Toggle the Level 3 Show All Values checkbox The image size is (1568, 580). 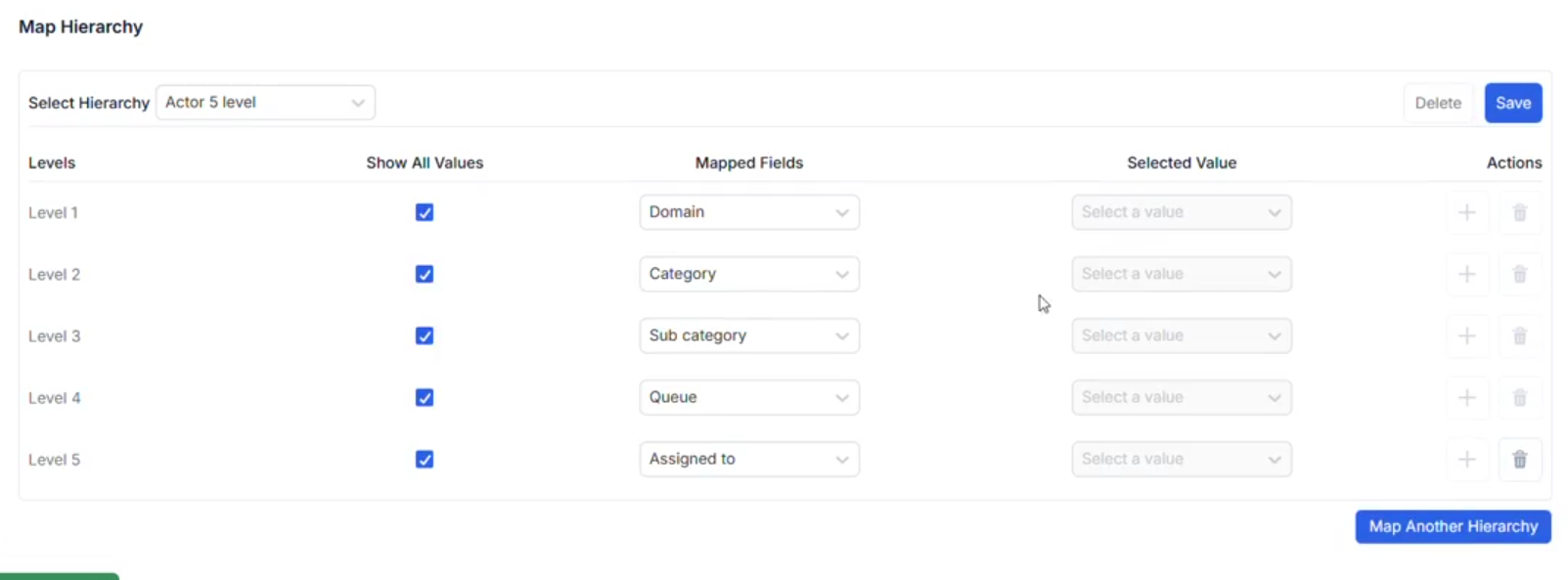point(425,335)
